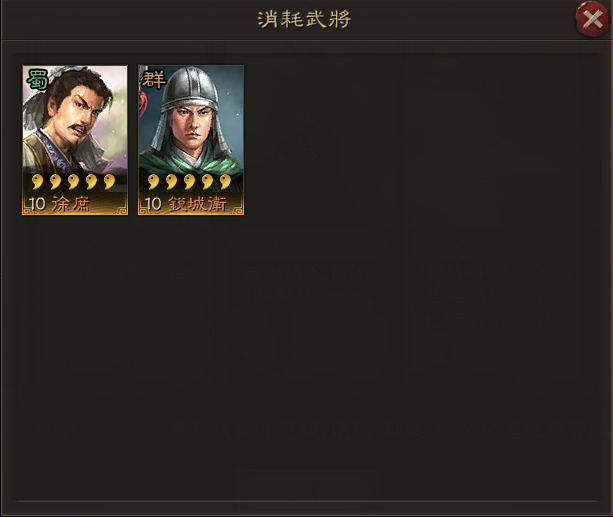Click fourth gold star on 鎮城衛 card
The height and width of the screenshot is (517, 613).
[208, 182]
